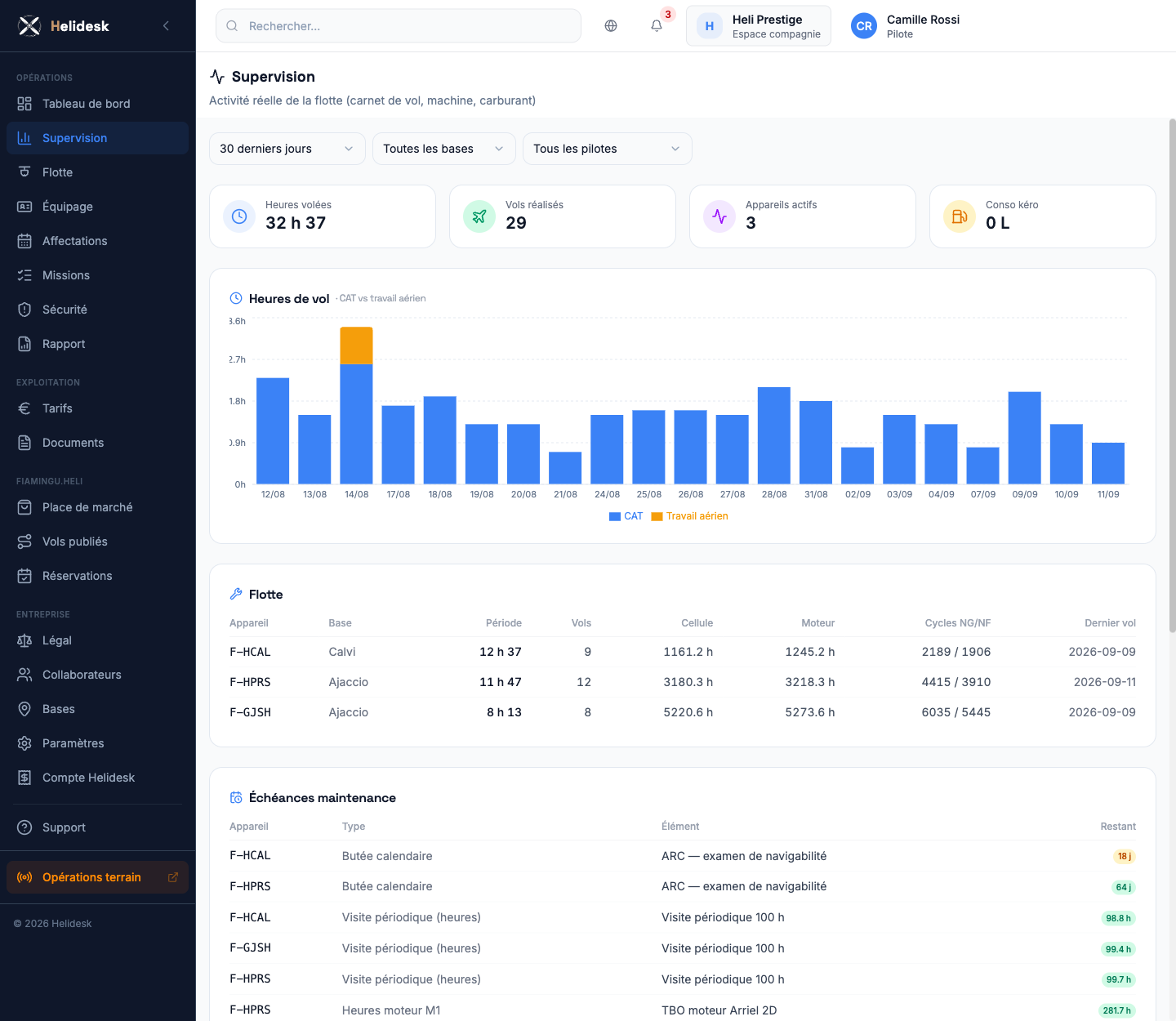Open Collaborateurs in sidebar
1176x1021 pixels.
tap(97, 675)
